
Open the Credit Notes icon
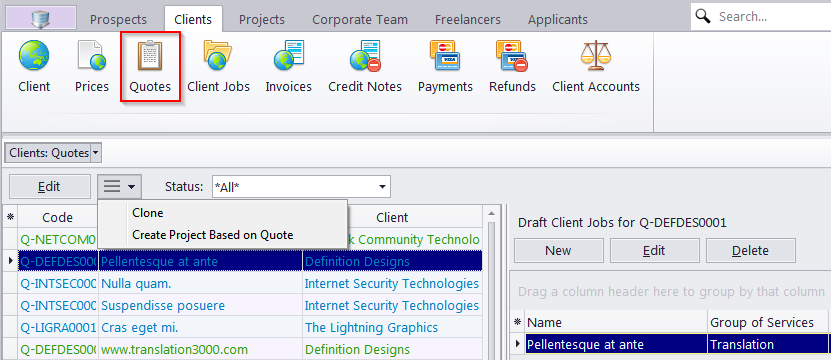point(365,55)
